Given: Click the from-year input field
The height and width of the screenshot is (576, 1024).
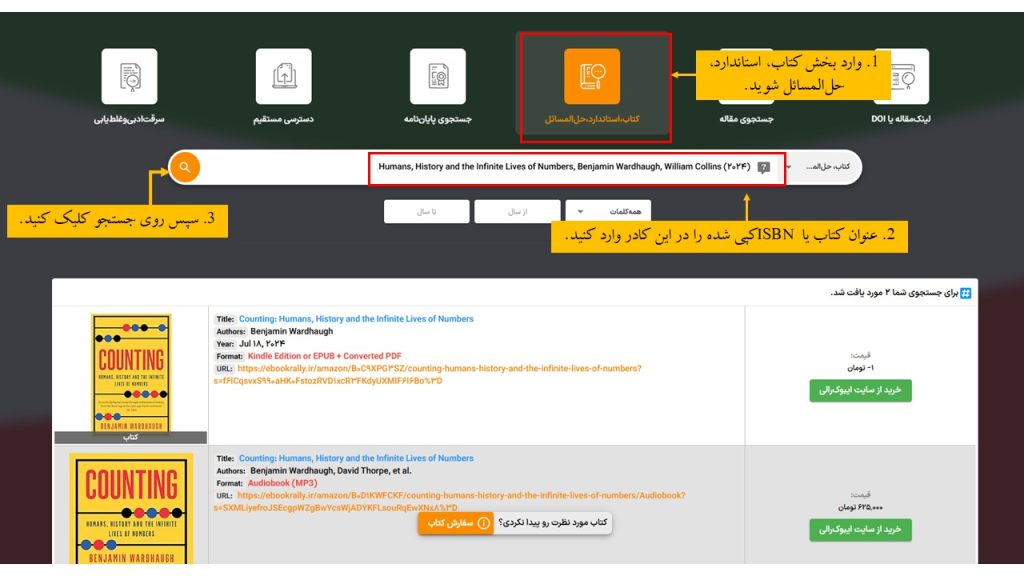Looking at the screenshot, I should click(x=517, y=212).
